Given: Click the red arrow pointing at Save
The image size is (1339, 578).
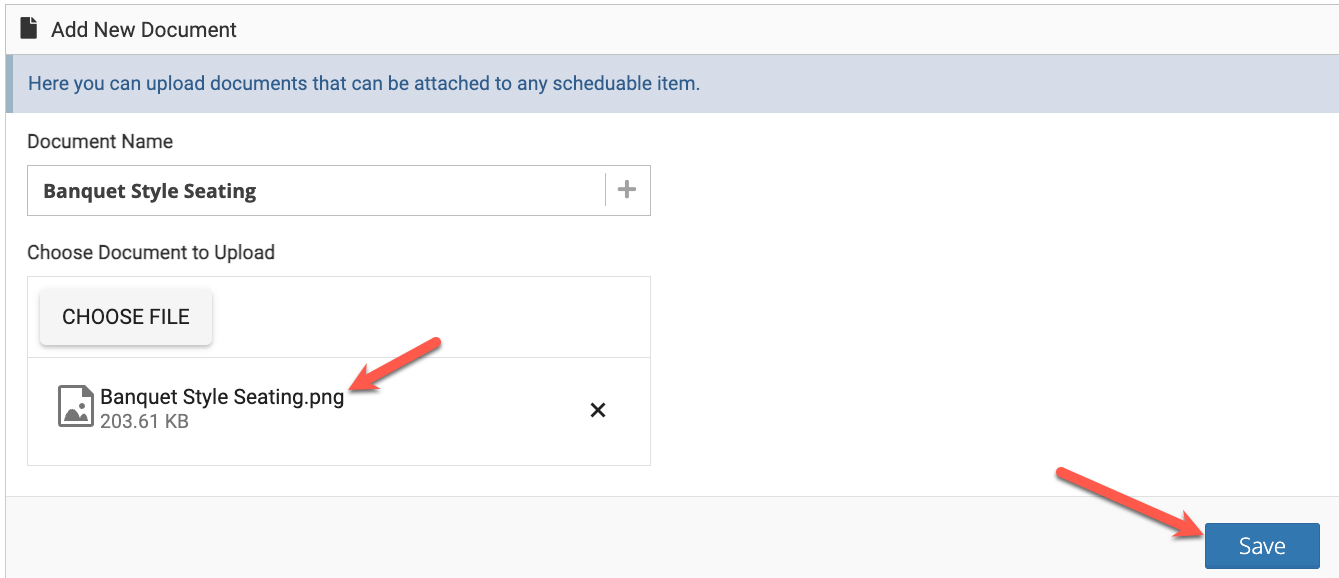Looking at the screenshot, I should (x=1130, y=503).
